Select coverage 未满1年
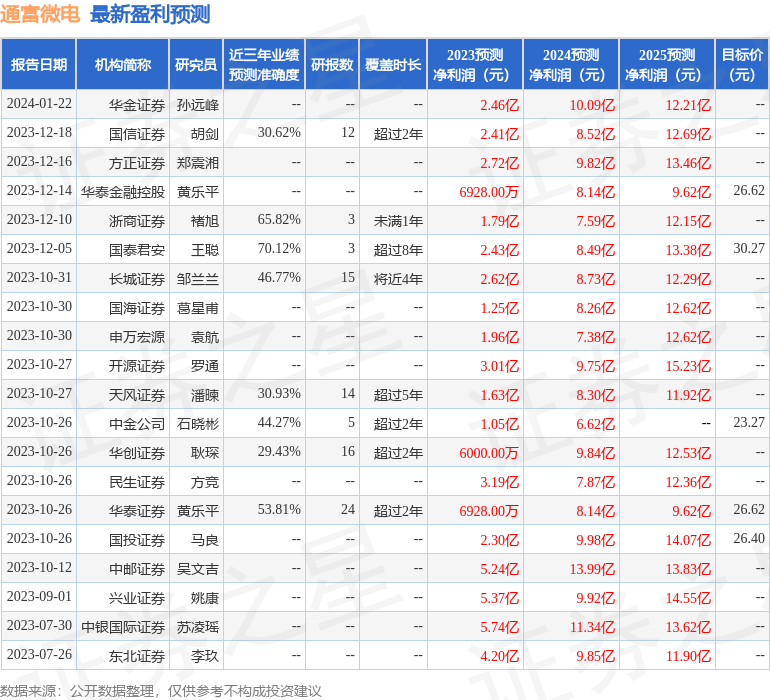This screenshot has height=700, width=770. point(398,221)
